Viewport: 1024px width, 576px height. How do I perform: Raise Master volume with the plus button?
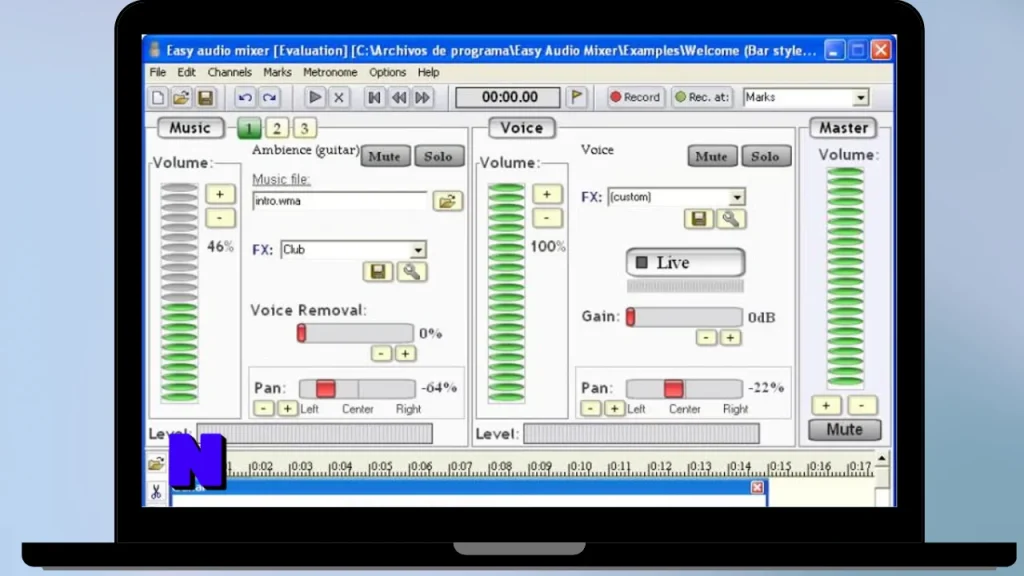tap(826, 406)
